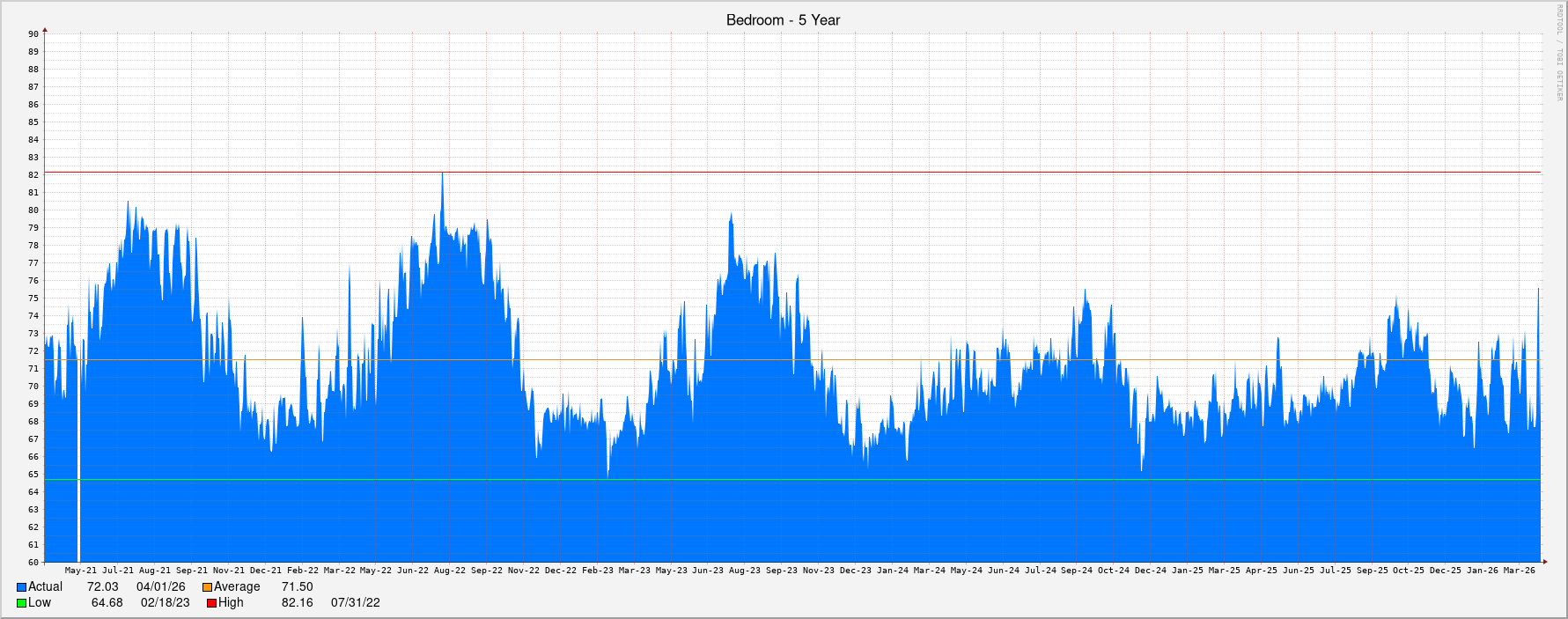Image resolution: width=1568 pixels, height=619 pixels.
Task: Click the Average value 71.50
Action: [297, 587]
